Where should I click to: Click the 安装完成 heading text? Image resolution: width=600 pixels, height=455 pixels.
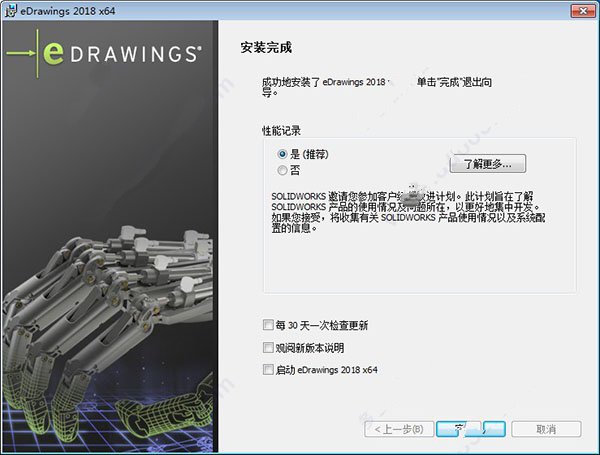click(x=266, y=48)
